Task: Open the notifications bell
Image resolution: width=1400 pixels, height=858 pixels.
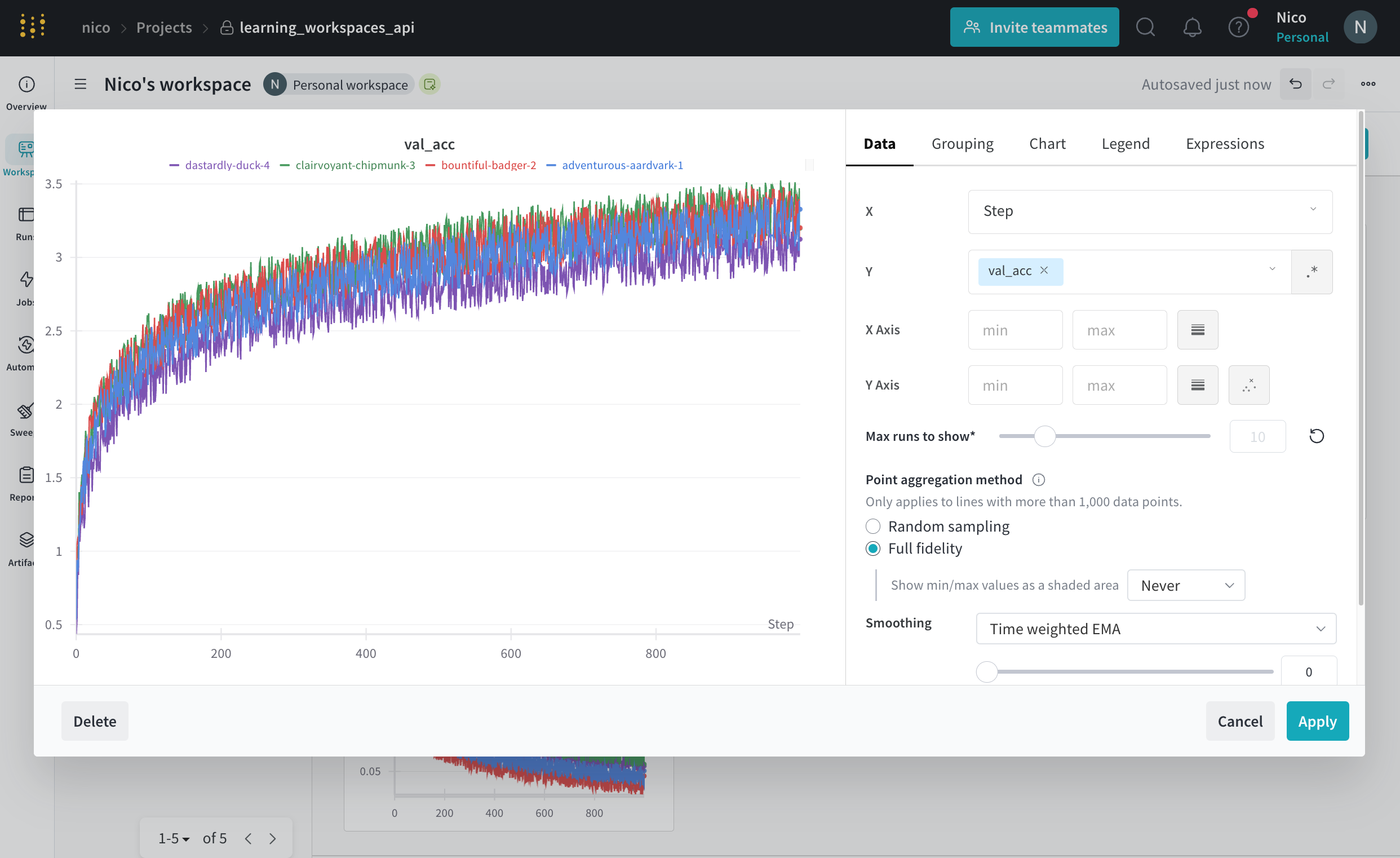Action: coord(1191,27)
